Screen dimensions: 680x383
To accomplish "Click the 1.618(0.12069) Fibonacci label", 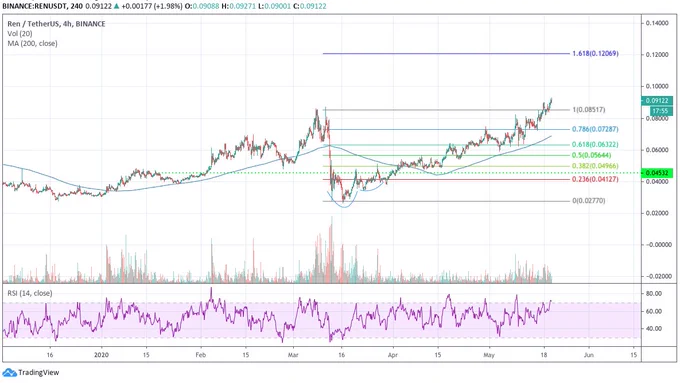I will tap(595, 54).
